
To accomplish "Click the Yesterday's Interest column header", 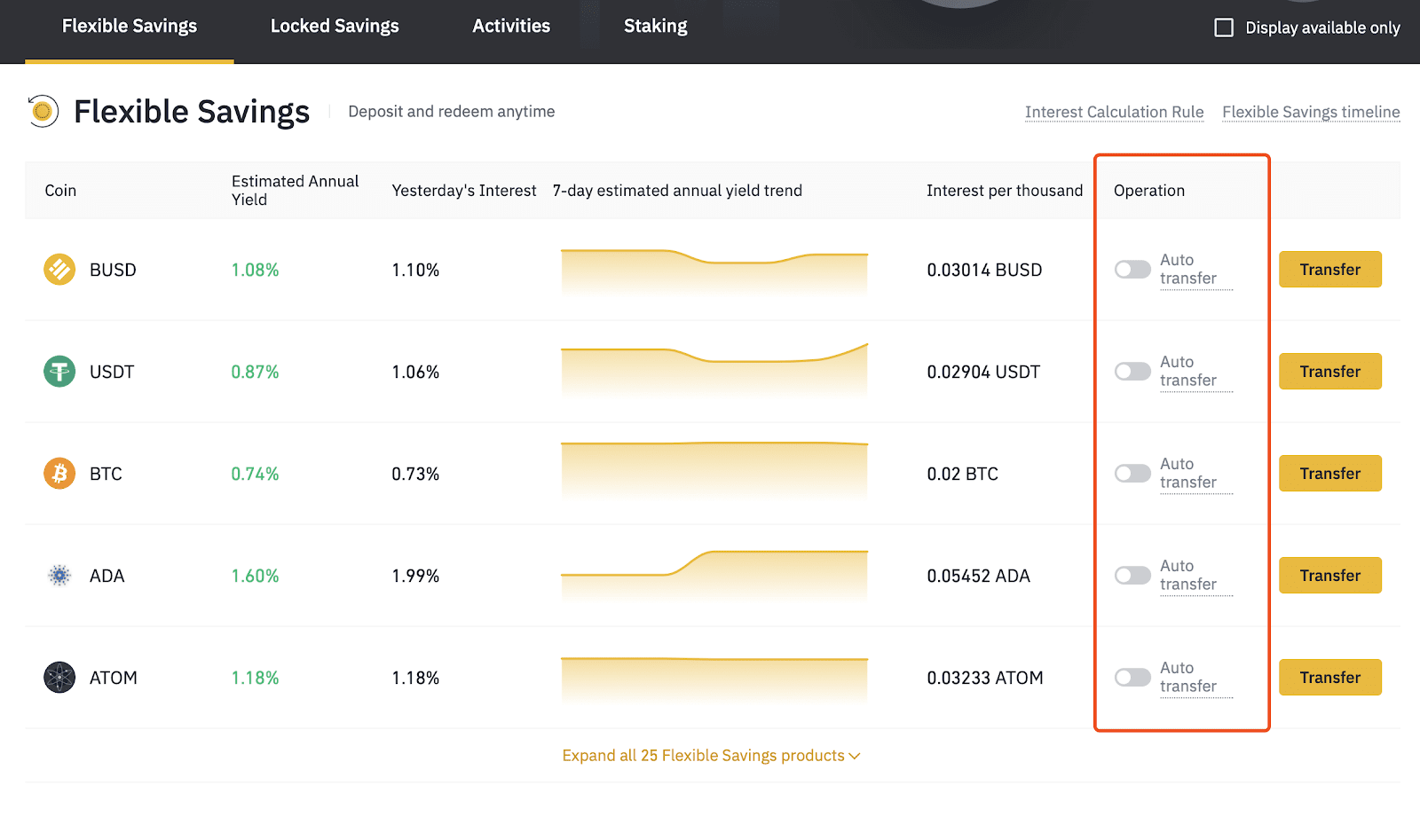I will click(464, 191).
